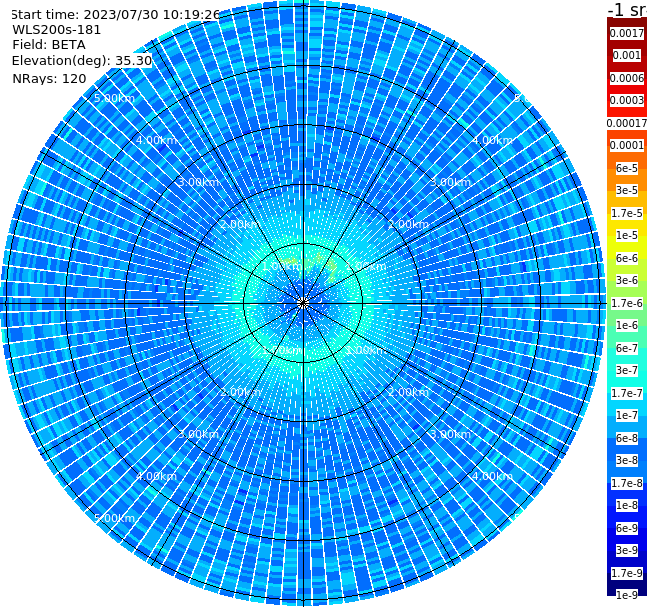Click the 0.0017 color scale label
The image size is (647, 607).
coord(627,33)
